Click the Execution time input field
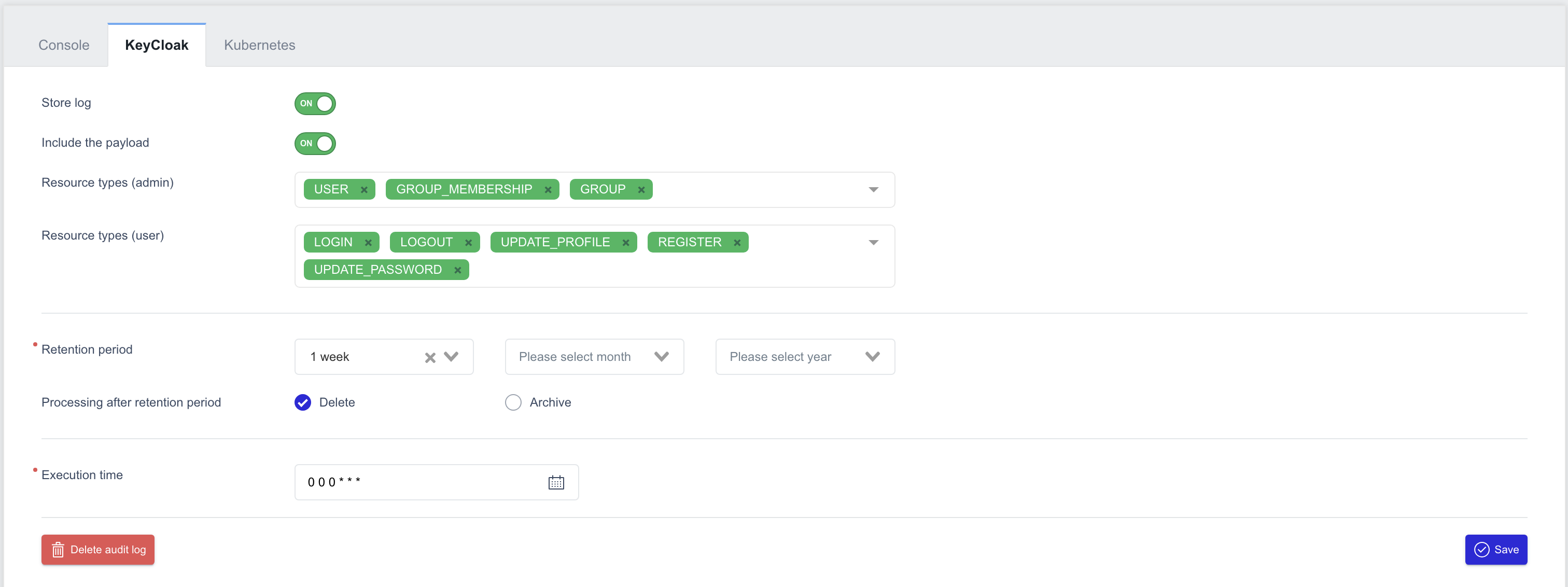 click(437, 482)
